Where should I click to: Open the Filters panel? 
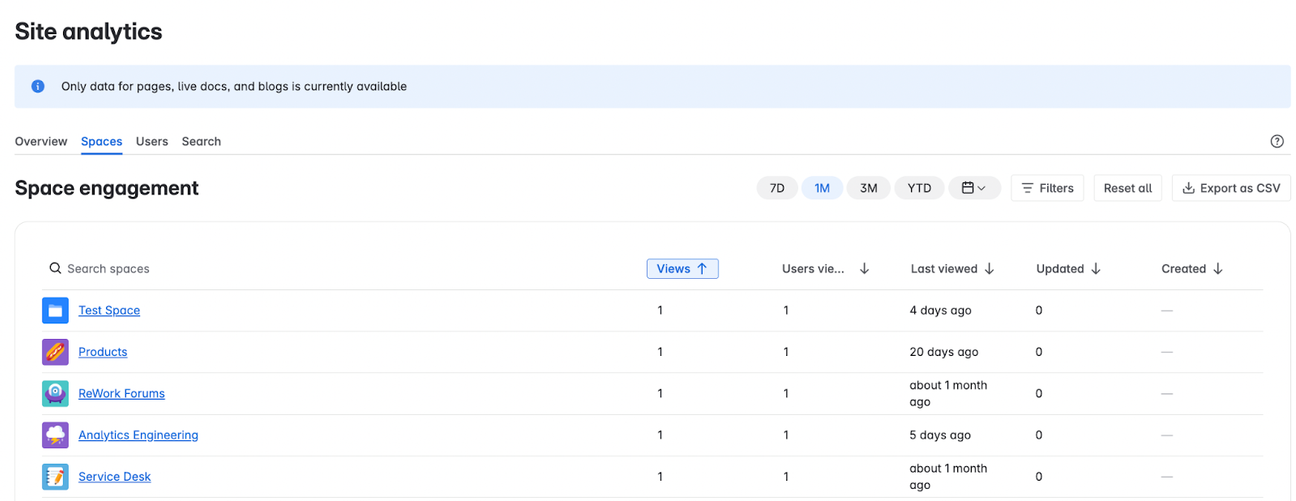(1047, 188)
